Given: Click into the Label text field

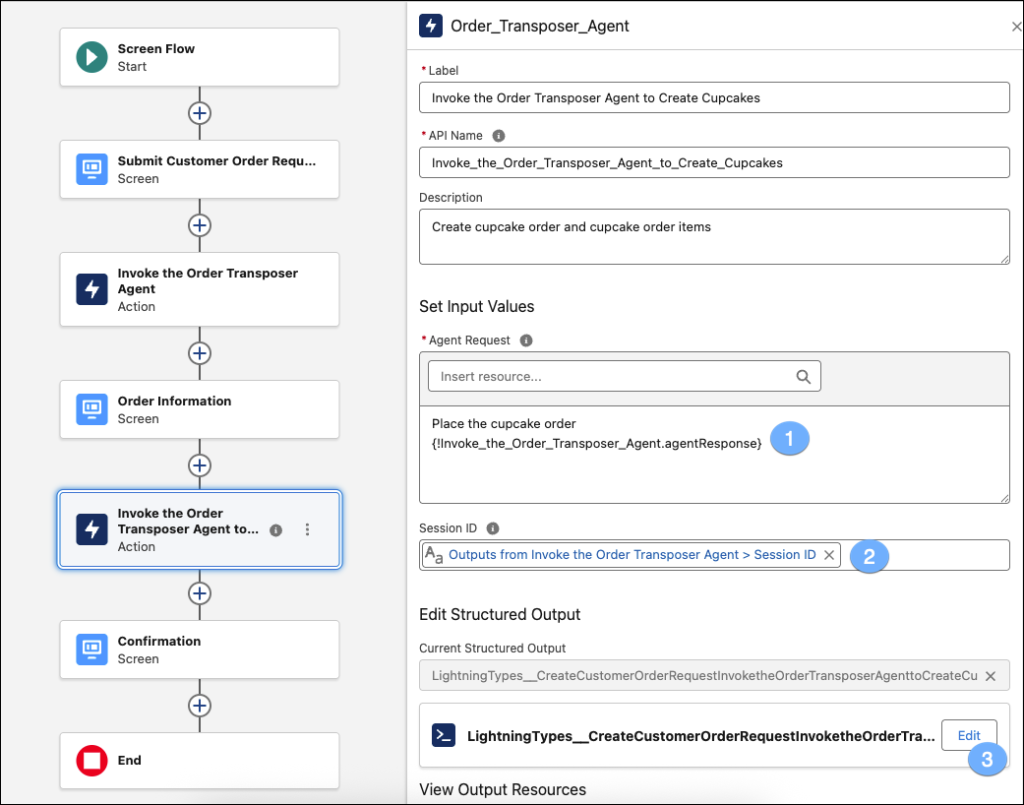Looking at the screenshot, I should [x=714, y=98].
